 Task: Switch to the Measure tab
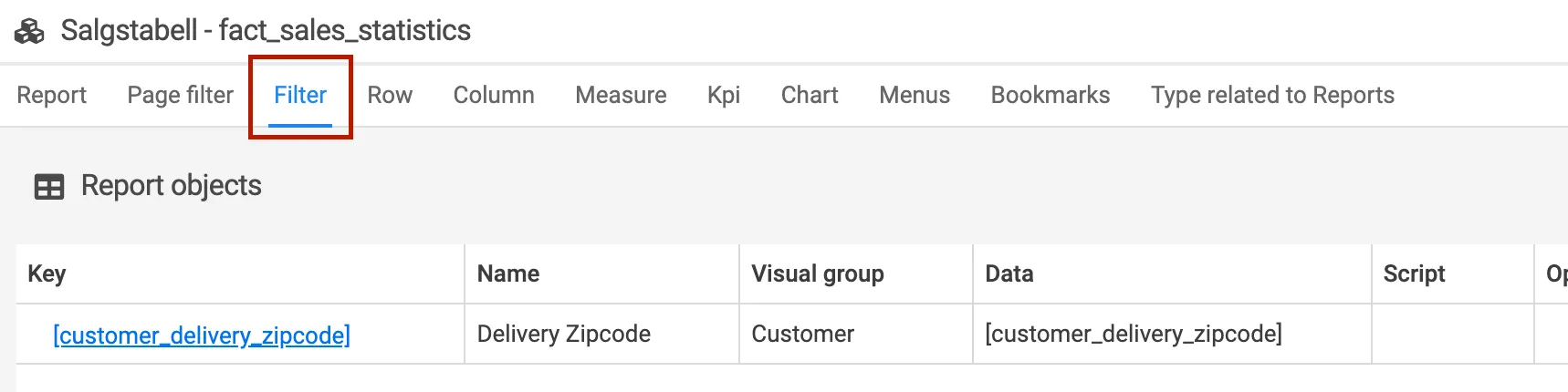(621, 95)
